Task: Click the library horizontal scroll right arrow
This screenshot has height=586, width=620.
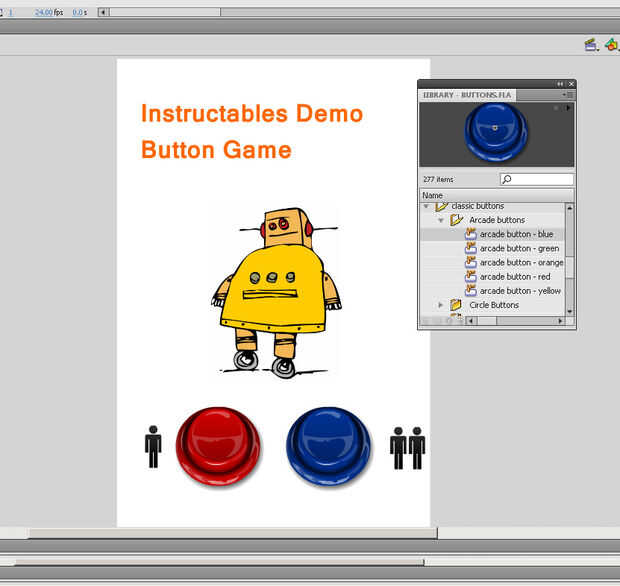Action: 560,321
